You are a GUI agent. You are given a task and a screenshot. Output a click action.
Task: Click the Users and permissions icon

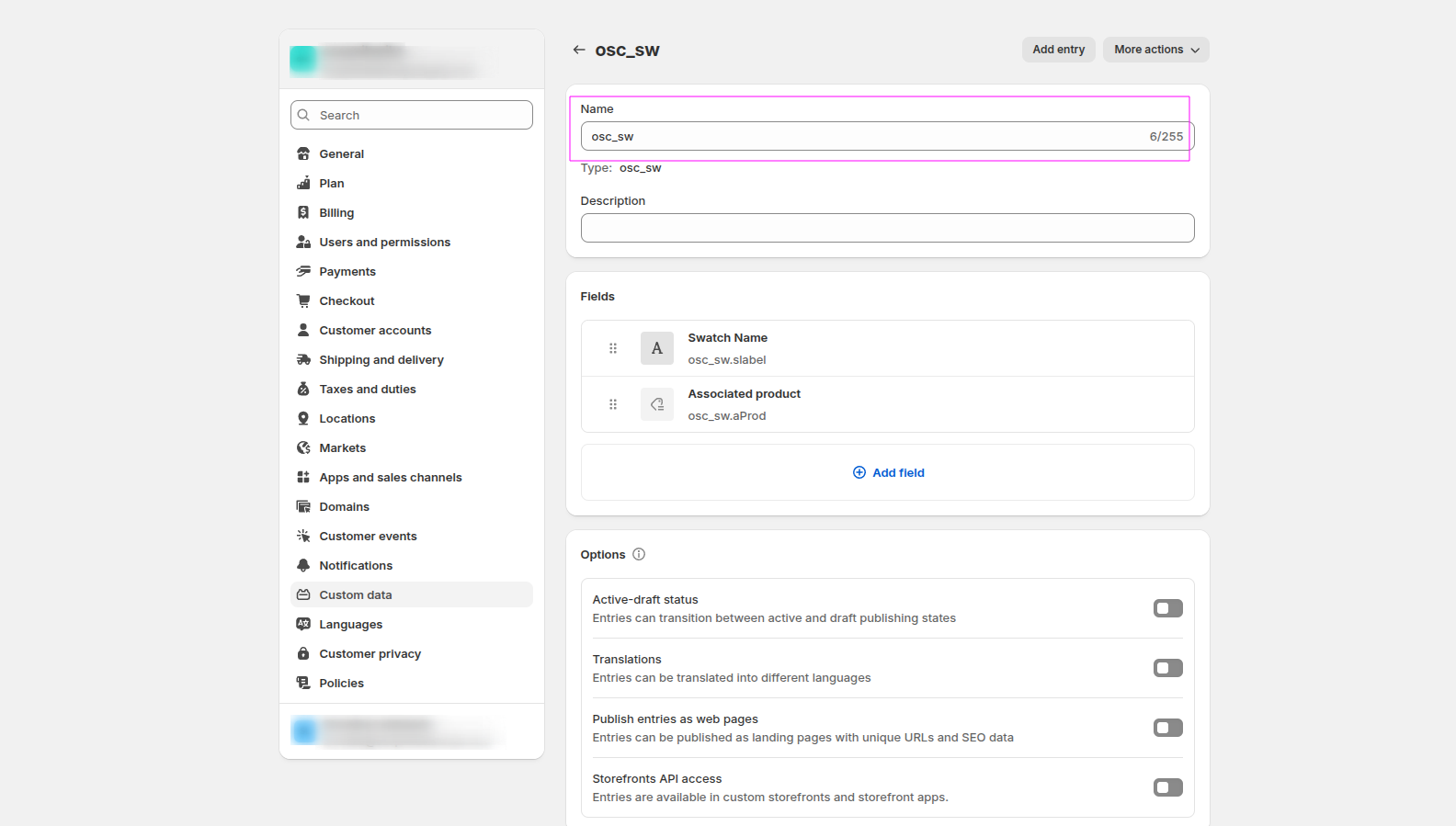303,242
